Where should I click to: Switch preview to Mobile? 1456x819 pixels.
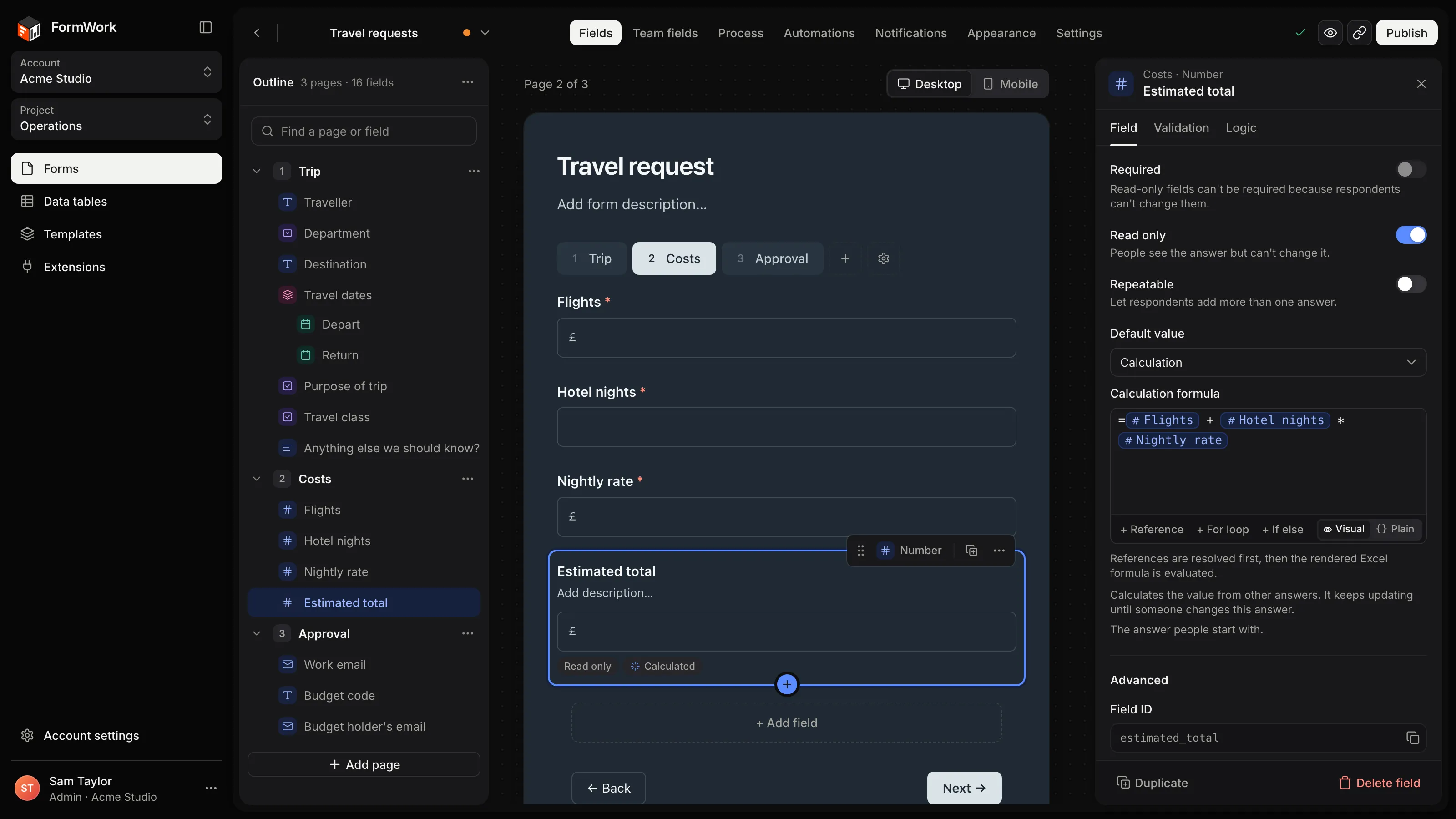pos(1011,84)
